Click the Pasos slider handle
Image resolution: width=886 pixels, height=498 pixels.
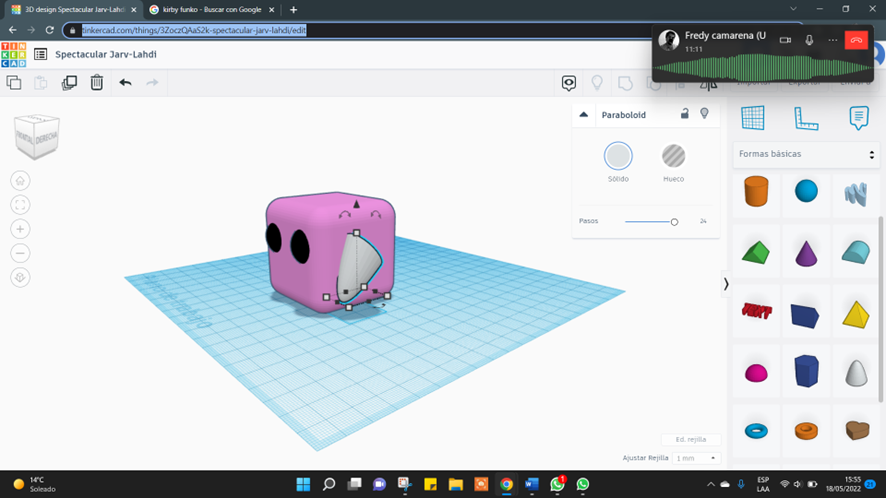click(674, 222)
